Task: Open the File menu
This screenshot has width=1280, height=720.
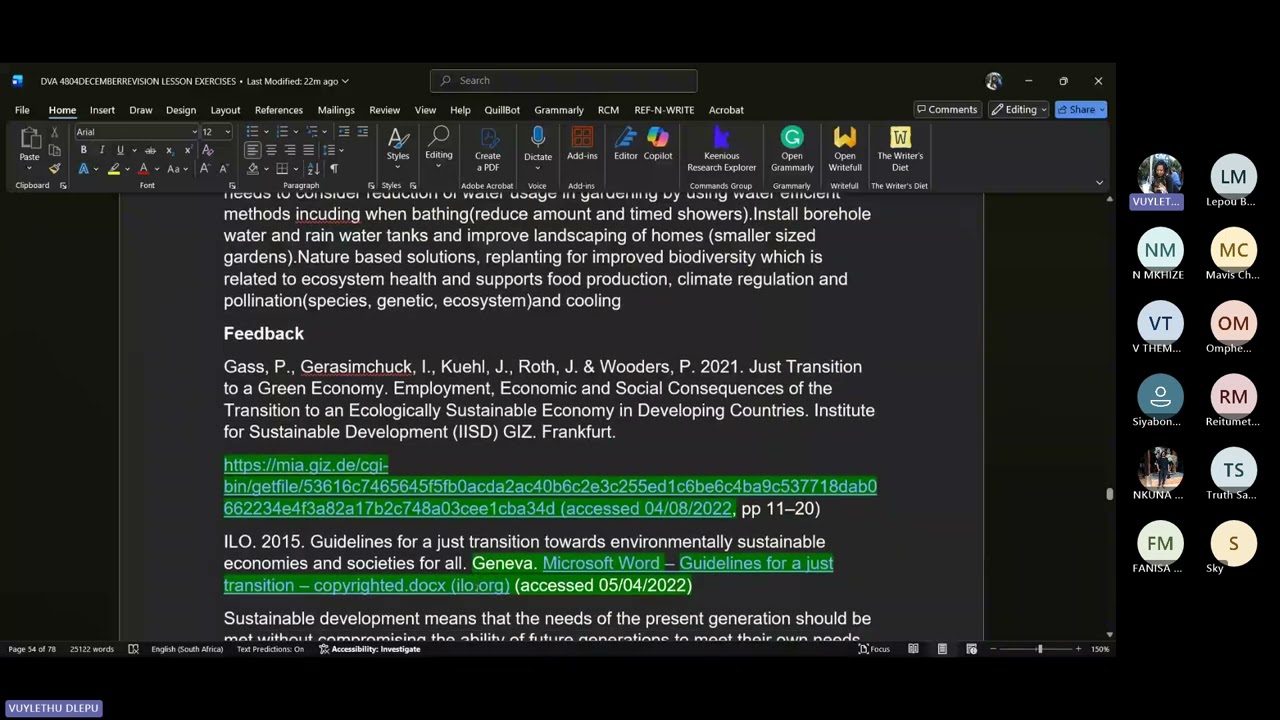Action: pyautogui.click(x=22, y=110)
